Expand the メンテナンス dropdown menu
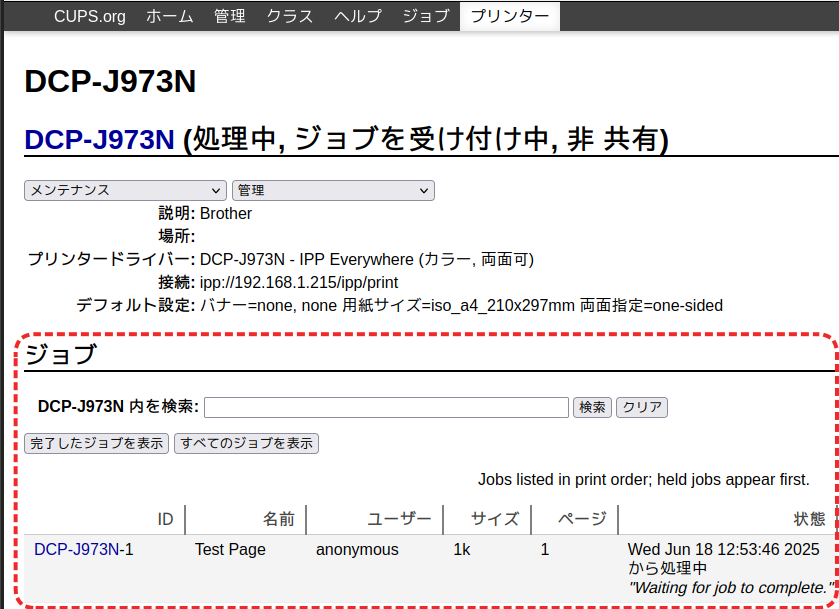The image size is (839, 609). point(126,190)
